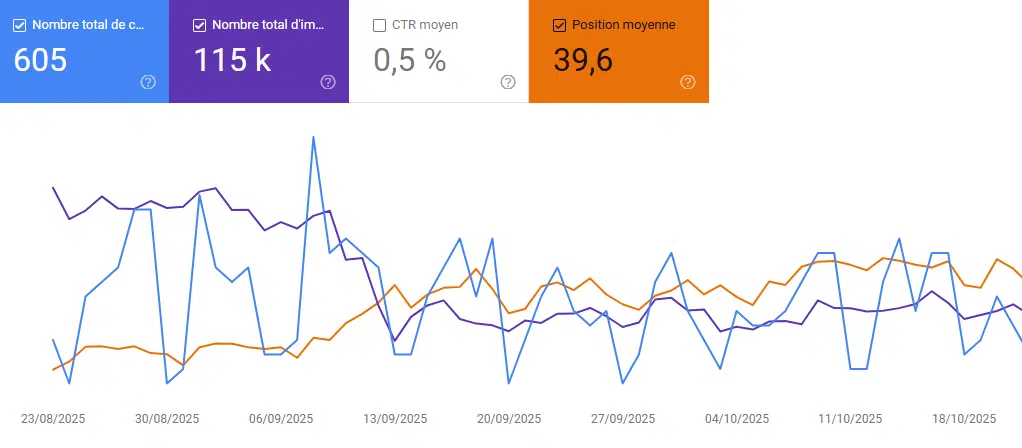The height and width of the screenshot is (448, 1022).
Task: Click the tallest blue clicks peak
Action: point(314,138)
